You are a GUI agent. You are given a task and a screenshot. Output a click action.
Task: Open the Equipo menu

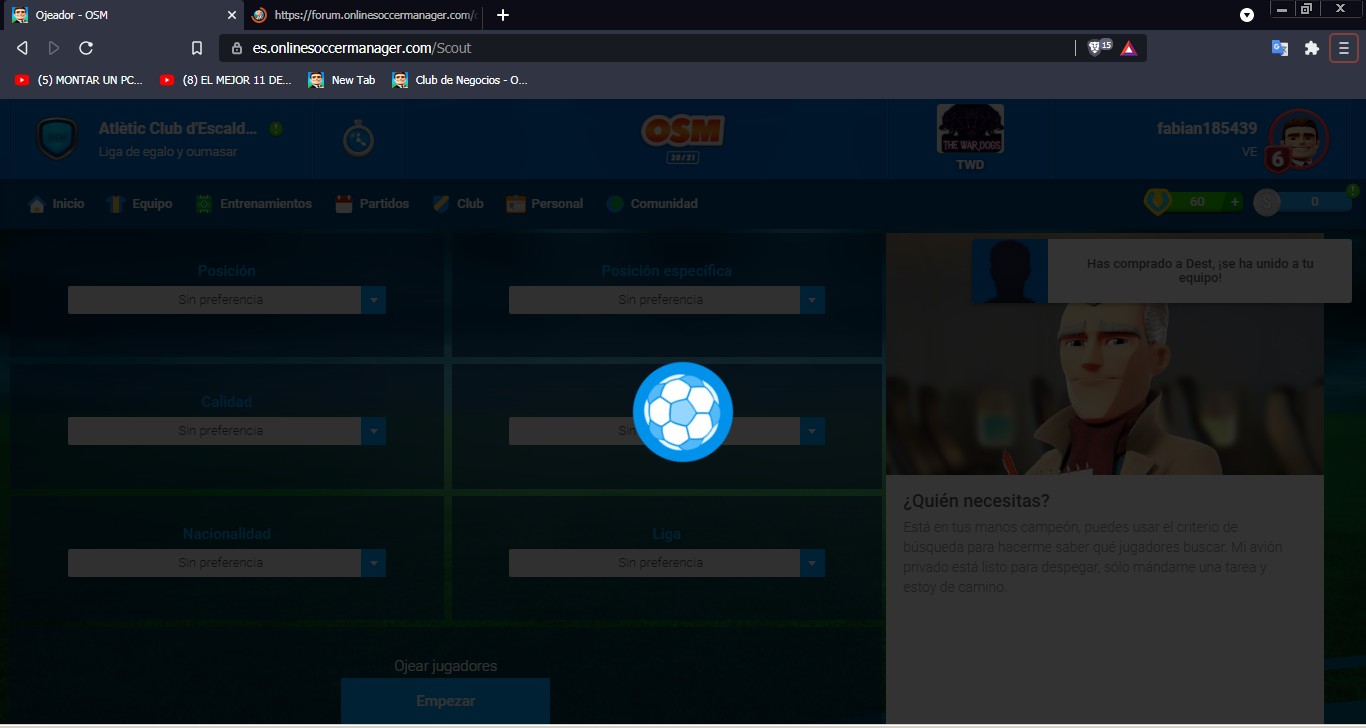(140, 204)
